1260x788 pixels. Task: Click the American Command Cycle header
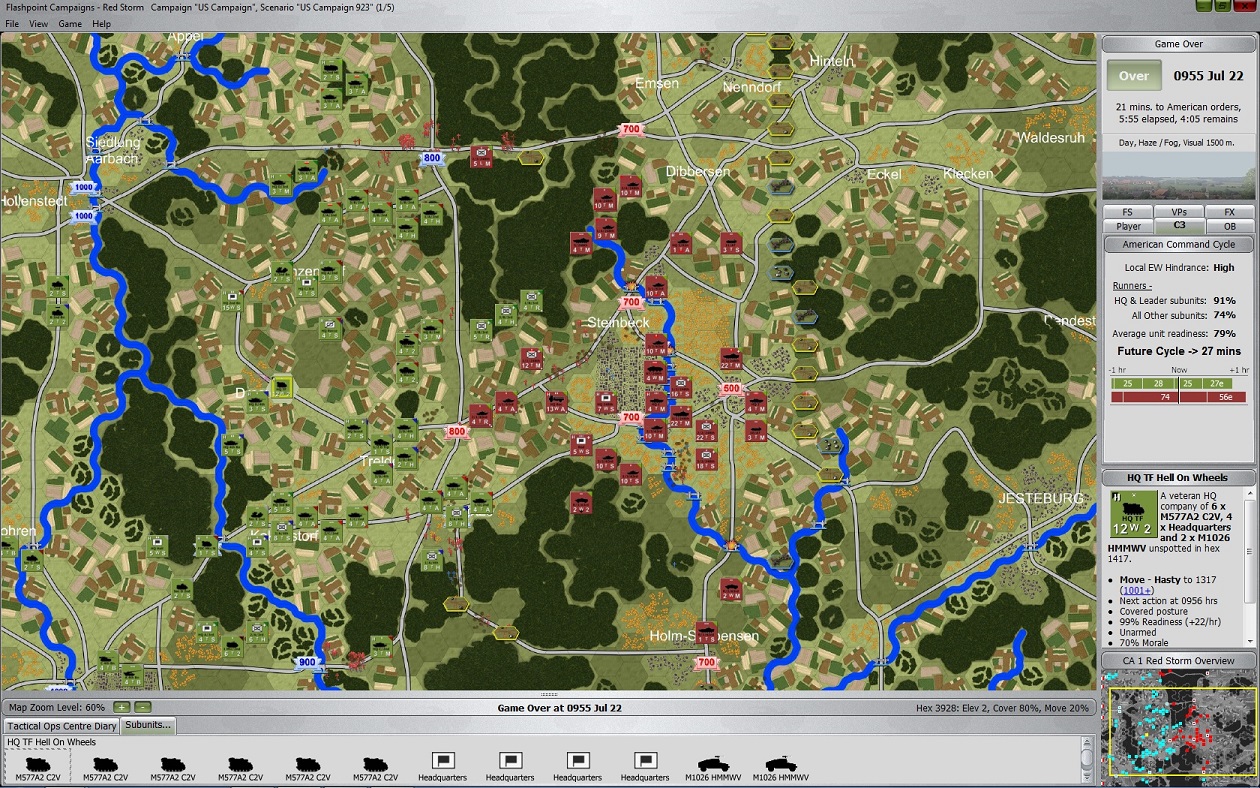tap(1179, 244)
